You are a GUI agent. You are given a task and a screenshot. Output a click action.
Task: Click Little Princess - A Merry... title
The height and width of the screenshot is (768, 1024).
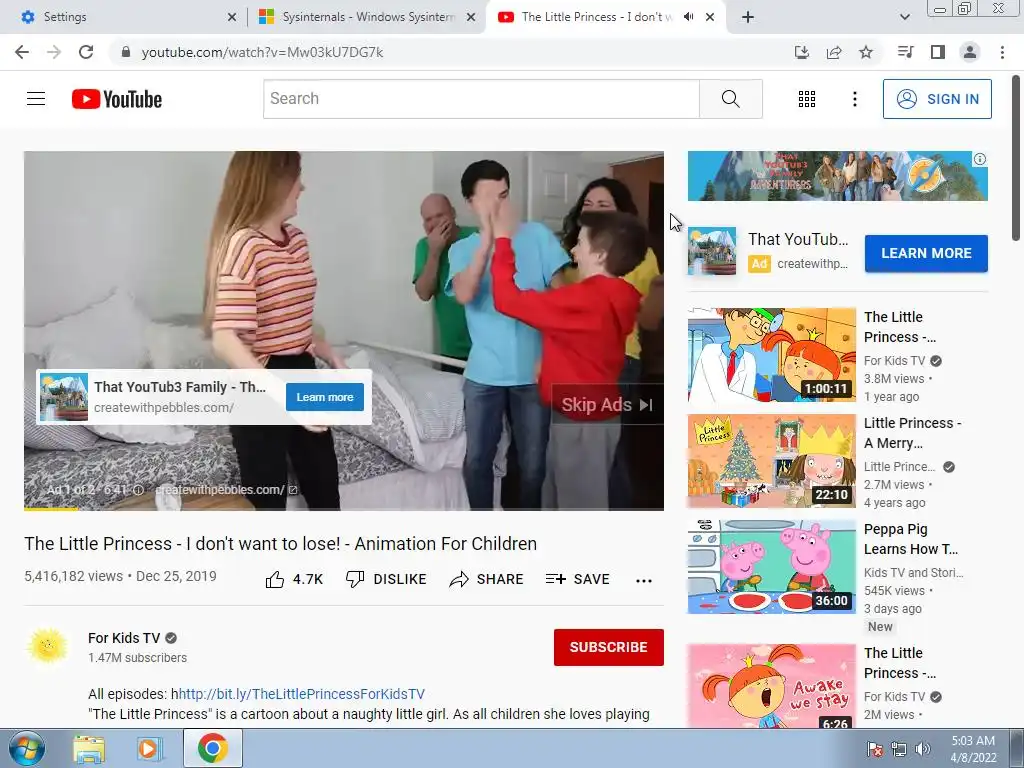pos(912,433)
